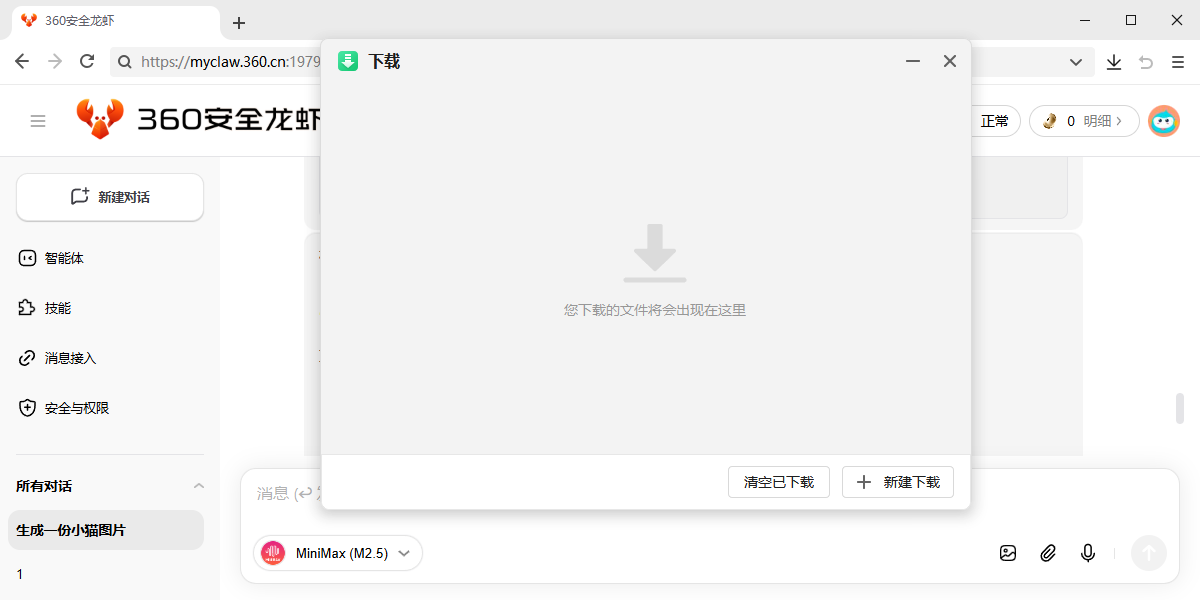Open the user avatar profile icon
Screen dimensions: 1200x600
click(x=1163, y=121)
